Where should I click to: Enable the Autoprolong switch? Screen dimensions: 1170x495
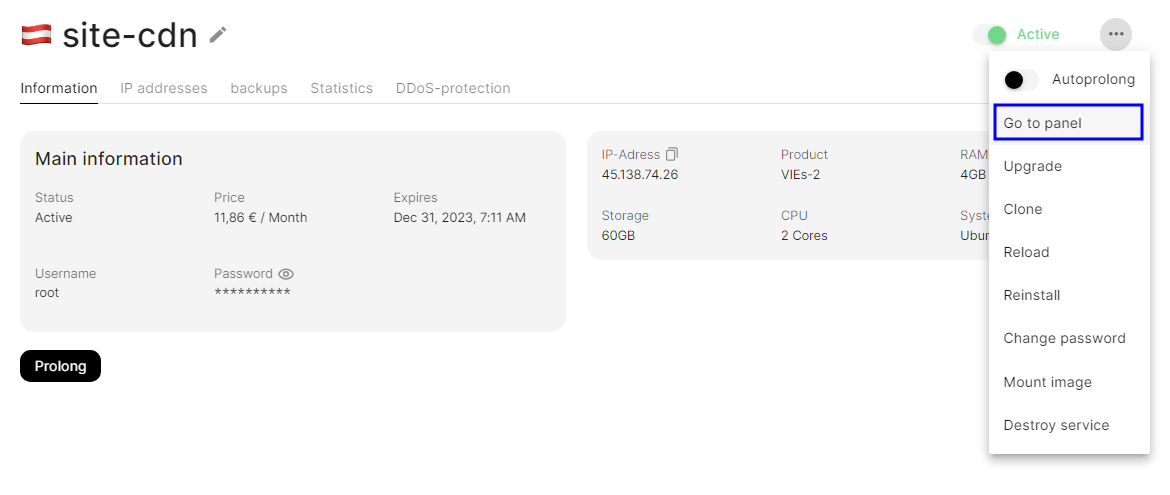[1021, 80]
